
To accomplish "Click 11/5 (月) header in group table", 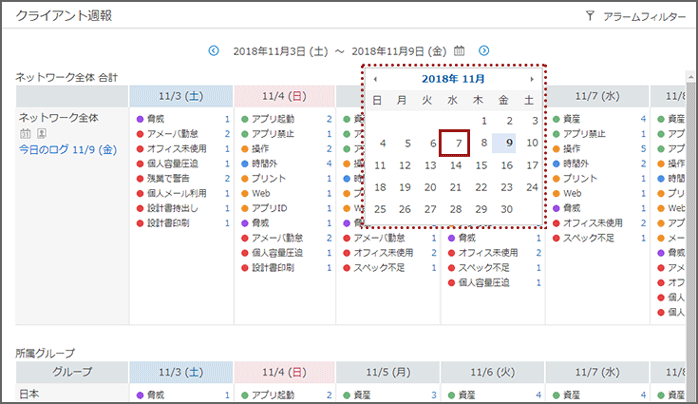I will (x=388, y=372).
